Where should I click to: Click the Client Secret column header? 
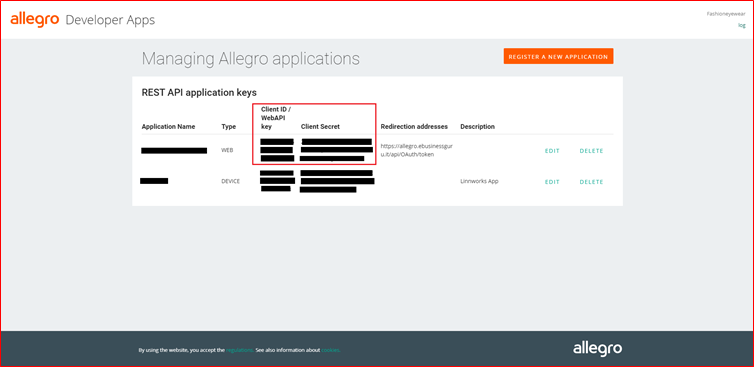(320, 127)
